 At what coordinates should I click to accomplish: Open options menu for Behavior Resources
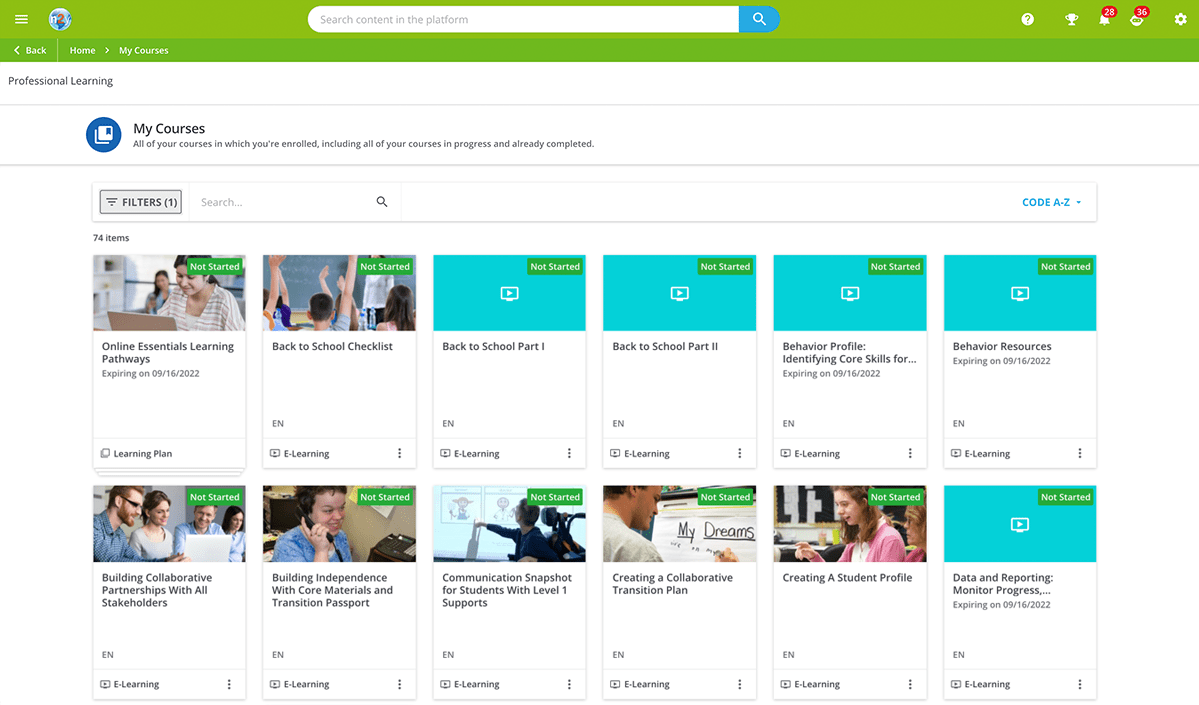(1080, 453)
